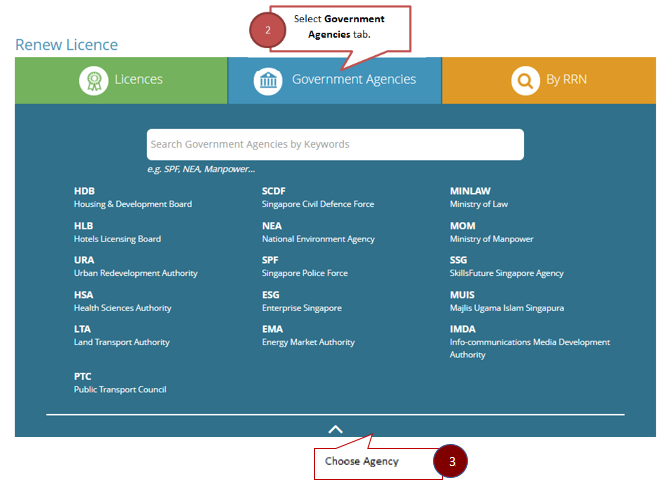Pick IMDA Info-communications Media Development Authority
This screenshot has width=657, height=481.
(x=528, y=341)
